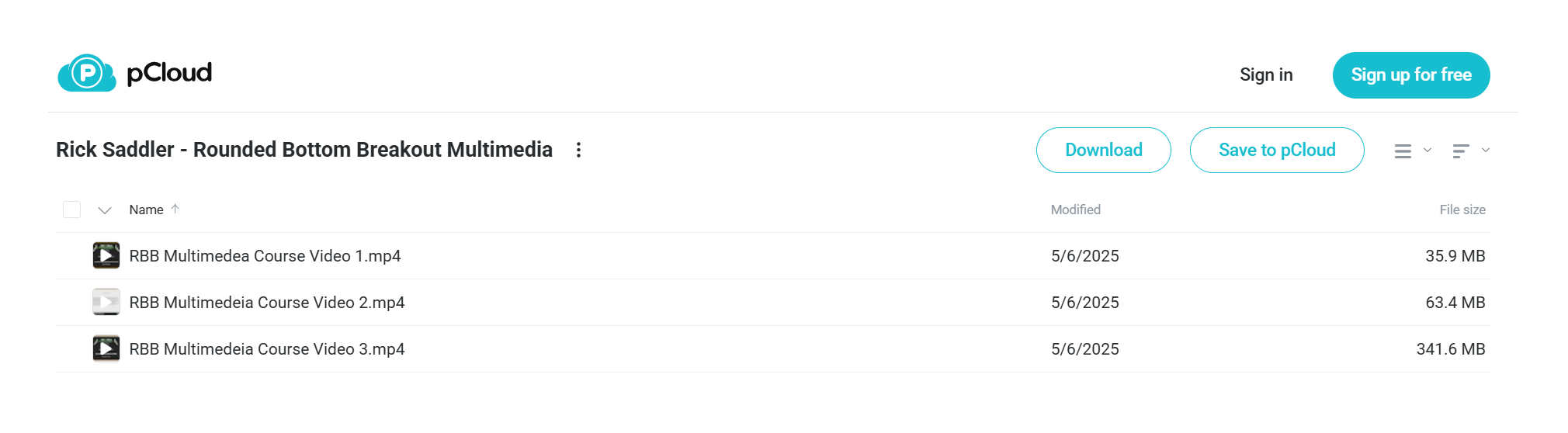Tick the select-all checkbox in header

click(71, 210)
